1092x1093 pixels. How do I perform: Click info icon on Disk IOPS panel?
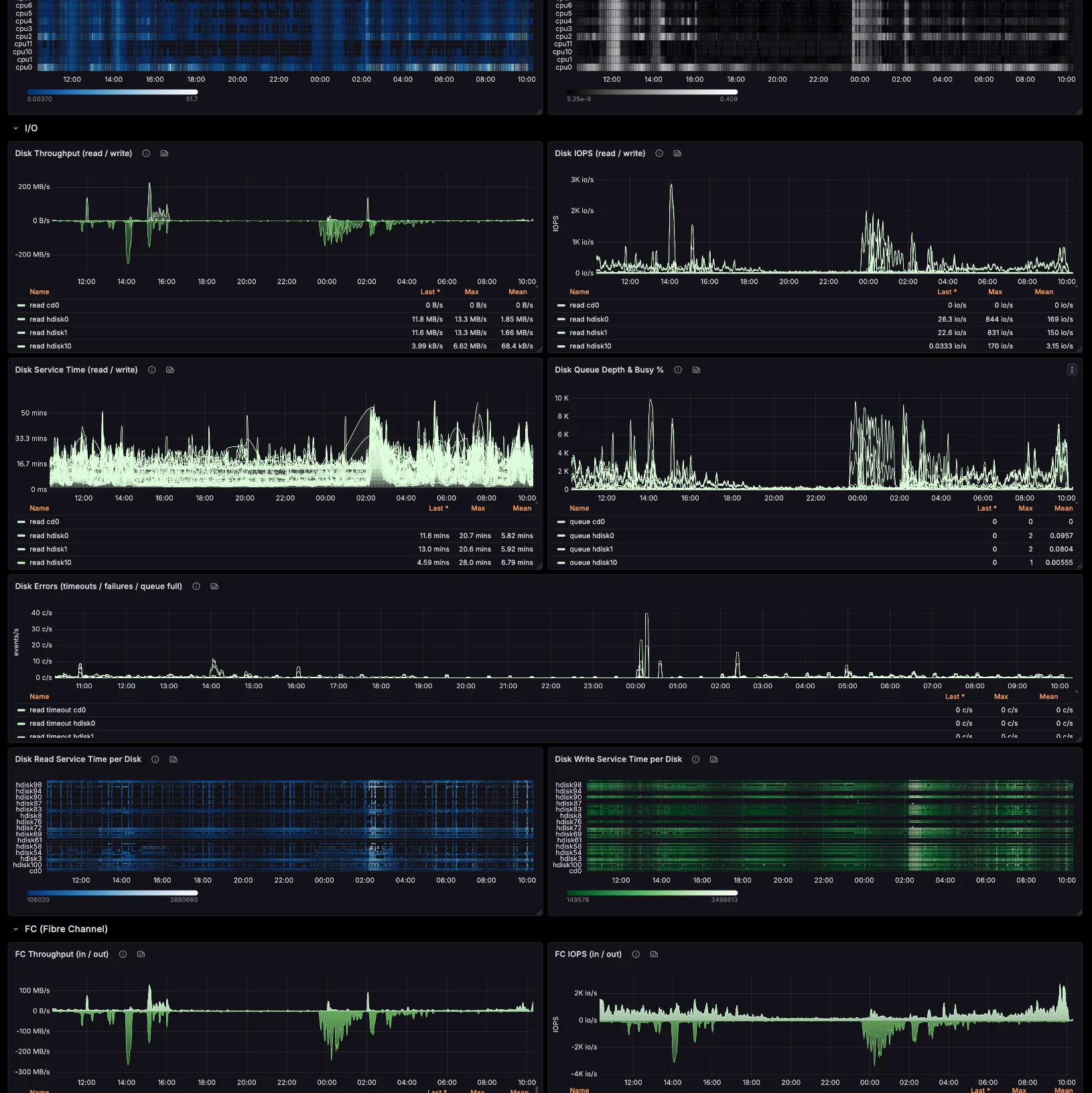(659, 153)
